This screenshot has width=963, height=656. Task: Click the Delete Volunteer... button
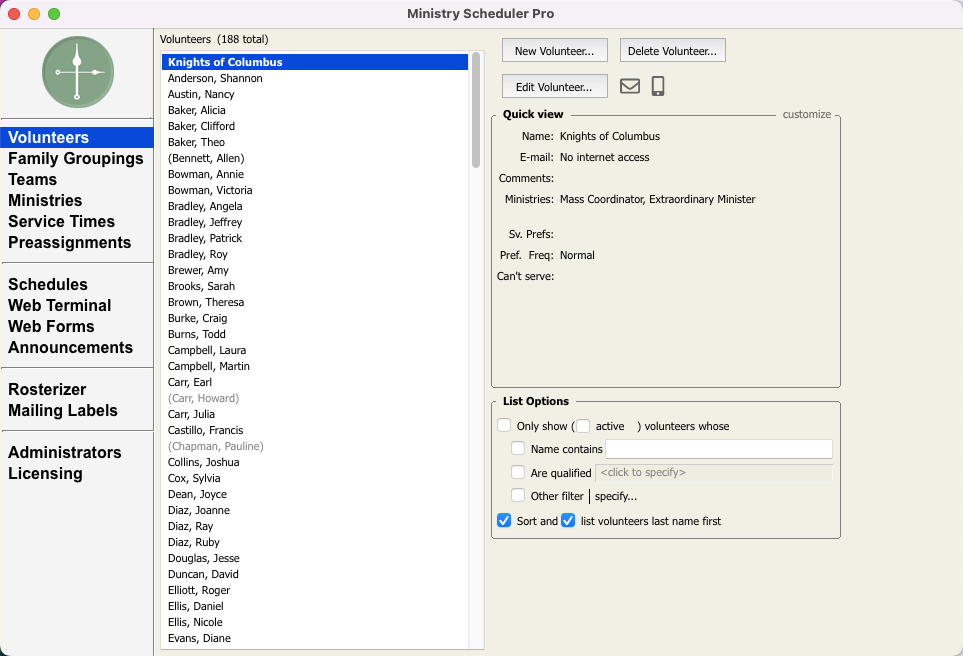673,50
